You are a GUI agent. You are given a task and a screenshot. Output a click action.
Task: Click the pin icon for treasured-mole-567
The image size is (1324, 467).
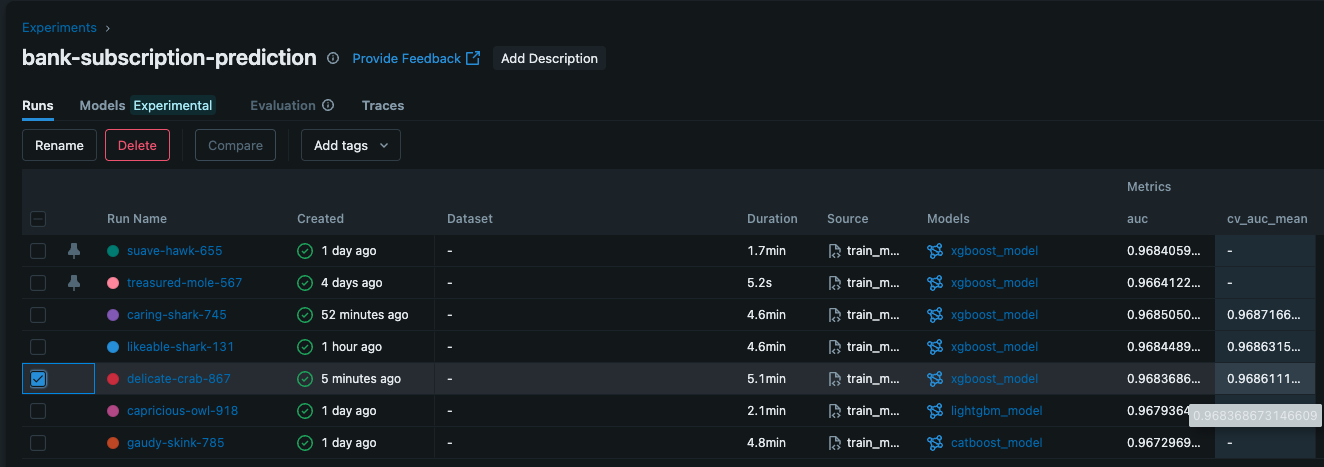(74, 283)
